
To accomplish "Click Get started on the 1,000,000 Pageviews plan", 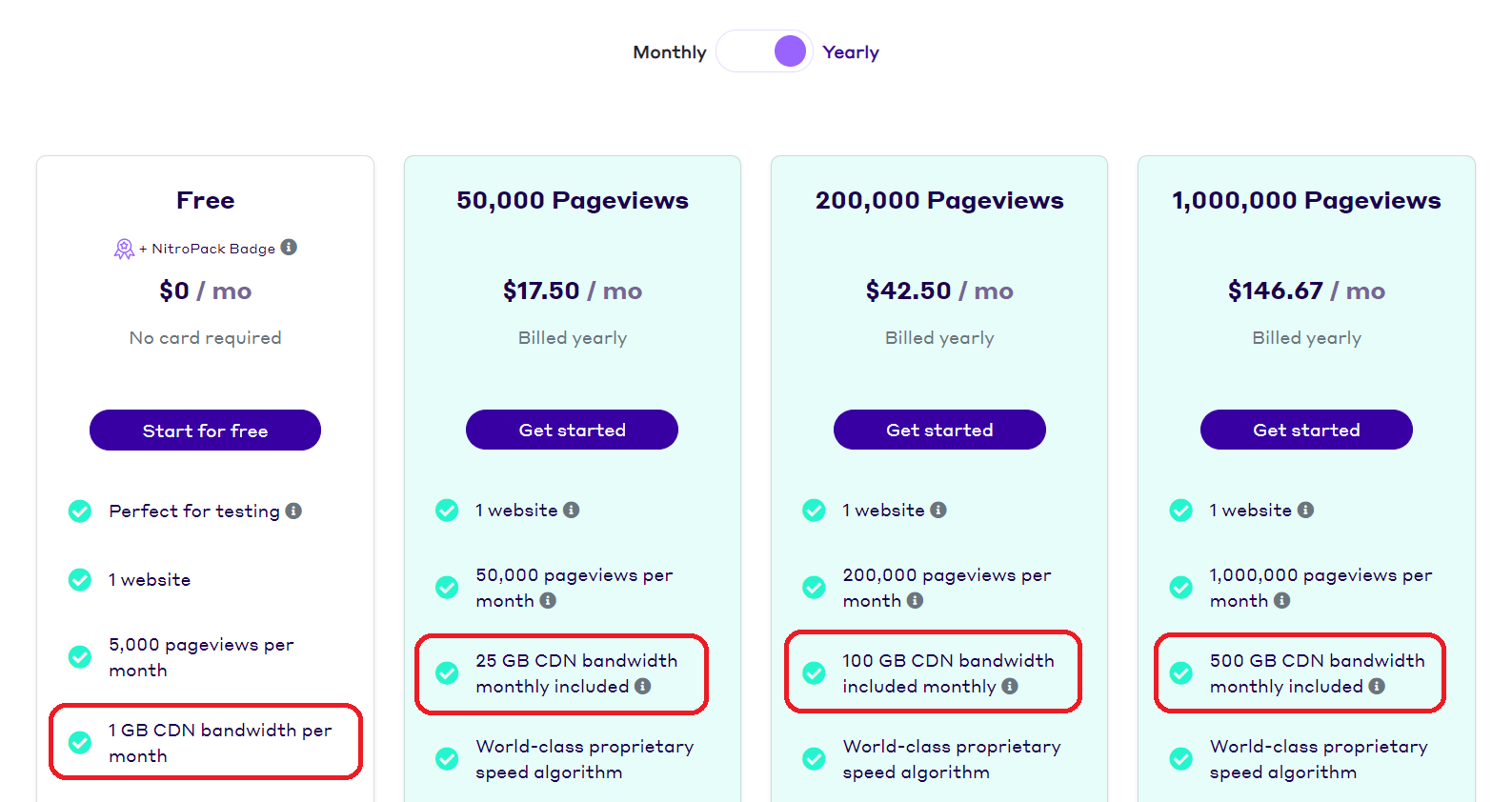I will point(1306,430).
